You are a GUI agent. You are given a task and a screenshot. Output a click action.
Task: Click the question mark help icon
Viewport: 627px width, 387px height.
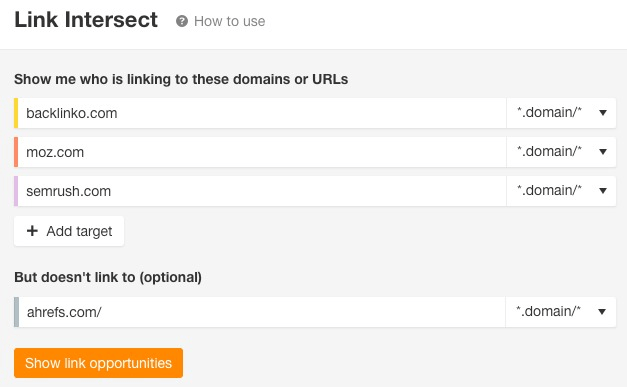182,21
